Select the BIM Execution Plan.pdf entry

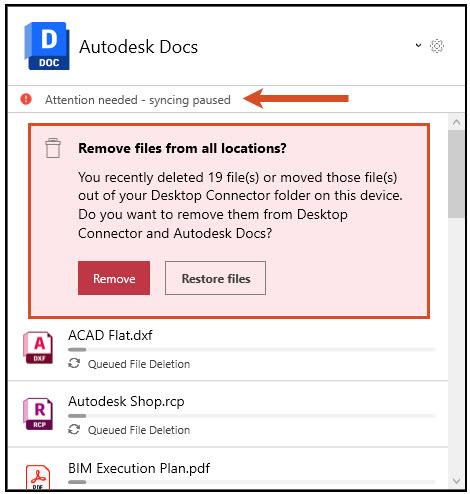click(228, 469)
